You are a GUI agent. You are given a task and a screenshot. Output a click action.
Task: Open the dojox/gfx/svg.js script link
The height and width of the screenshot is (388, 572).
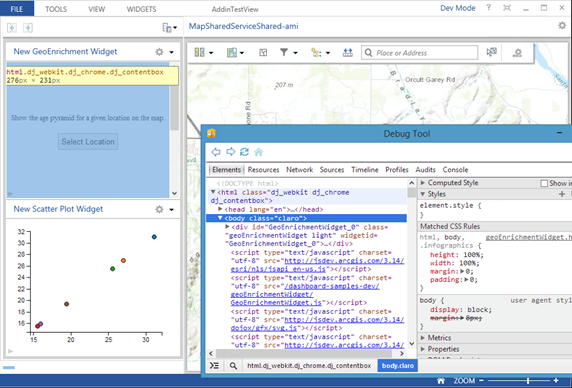(317, 324)
